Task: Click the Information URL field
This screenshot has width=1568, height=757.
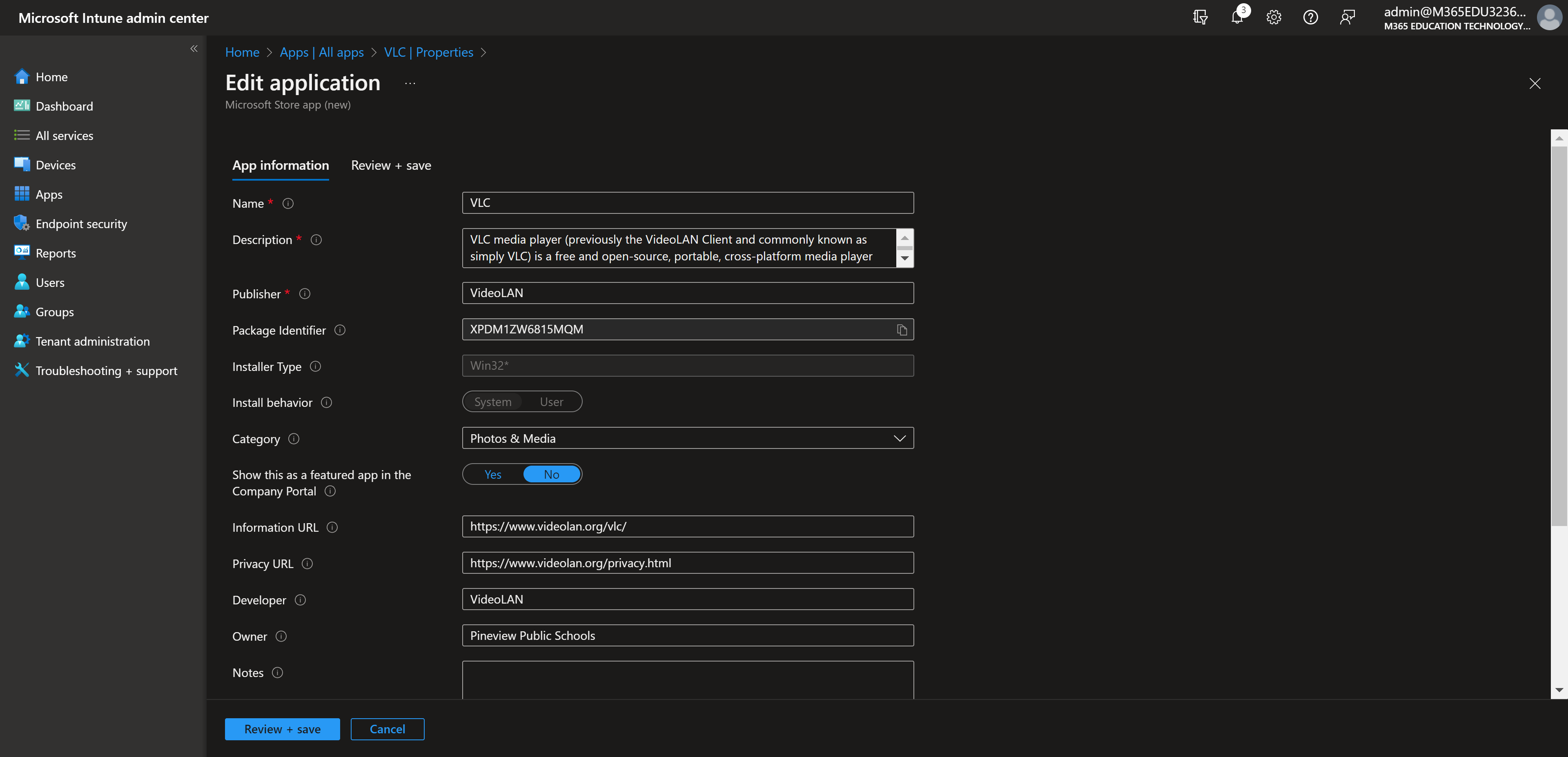Action: pyautogui.click(x=688, y=526)
